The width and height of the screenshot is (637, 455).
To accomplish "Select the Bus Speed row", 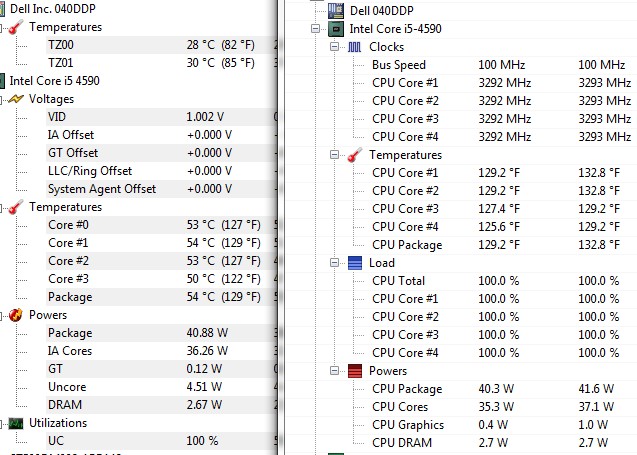I will click(399, 65).
